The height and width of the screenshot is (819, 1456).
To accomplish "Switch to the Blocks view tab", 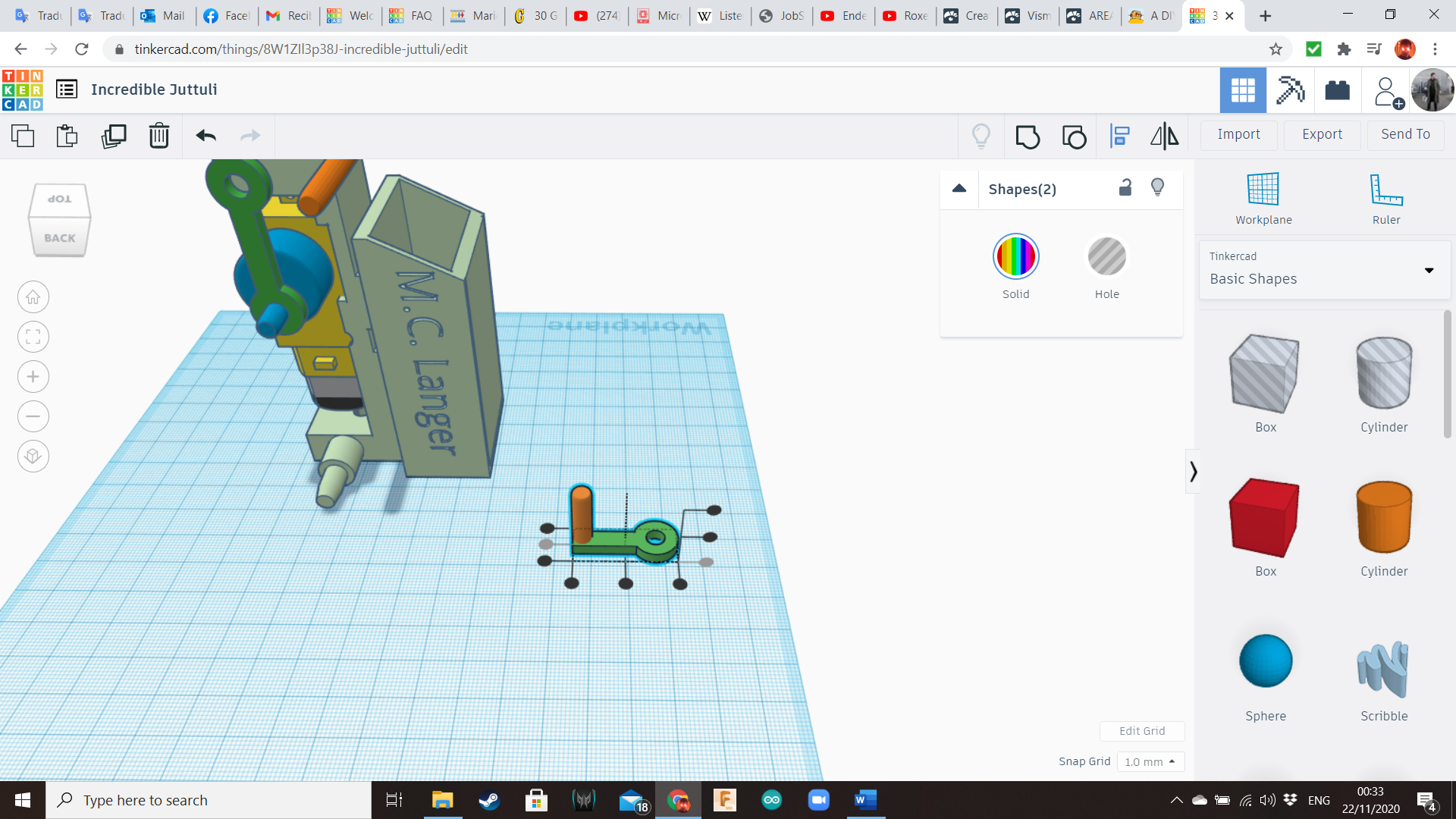I will tap(1289, 90).
